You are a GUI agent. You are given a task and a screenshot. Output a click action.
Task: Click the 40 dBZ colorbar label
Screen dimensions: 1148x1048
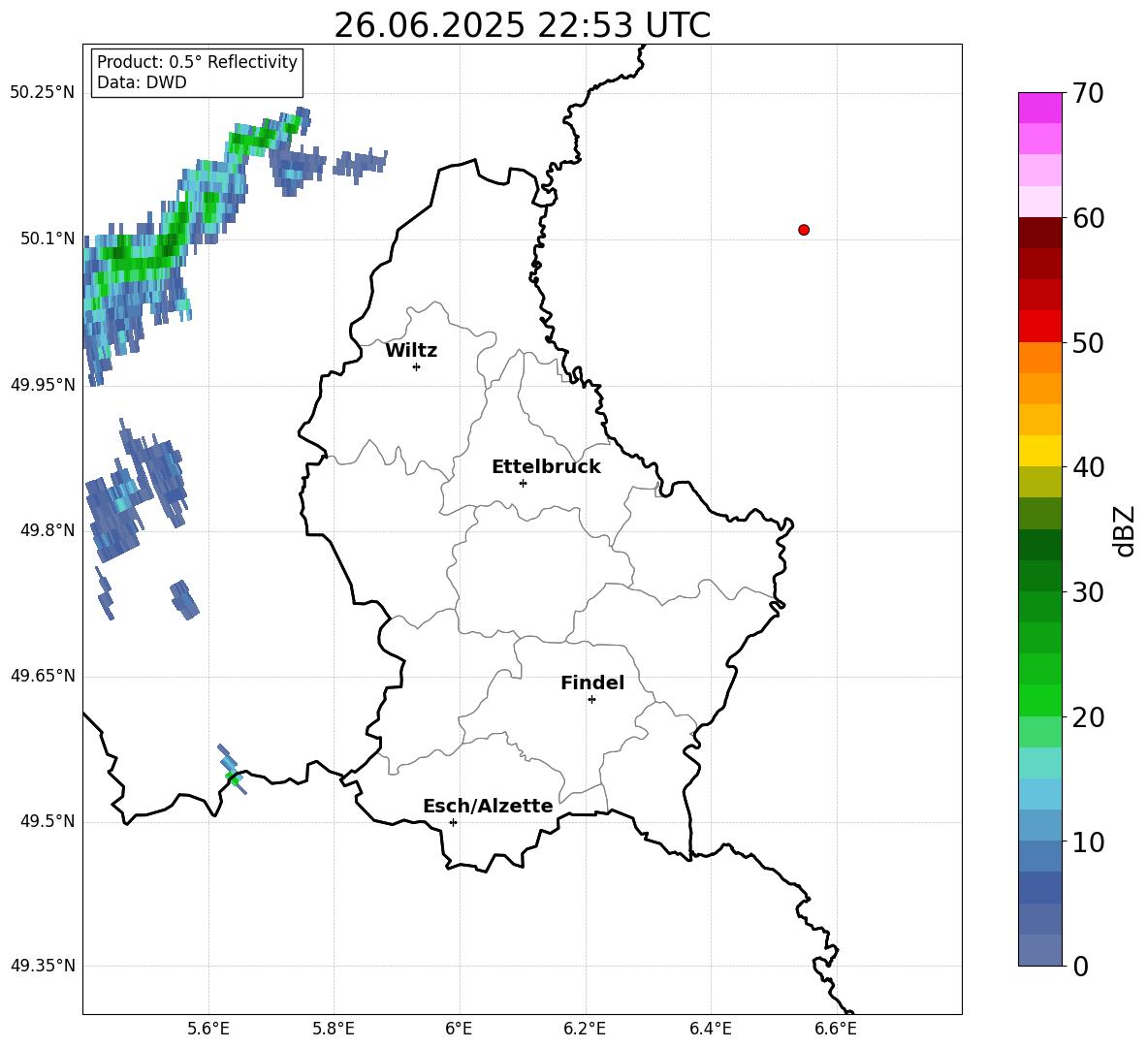1088,467
